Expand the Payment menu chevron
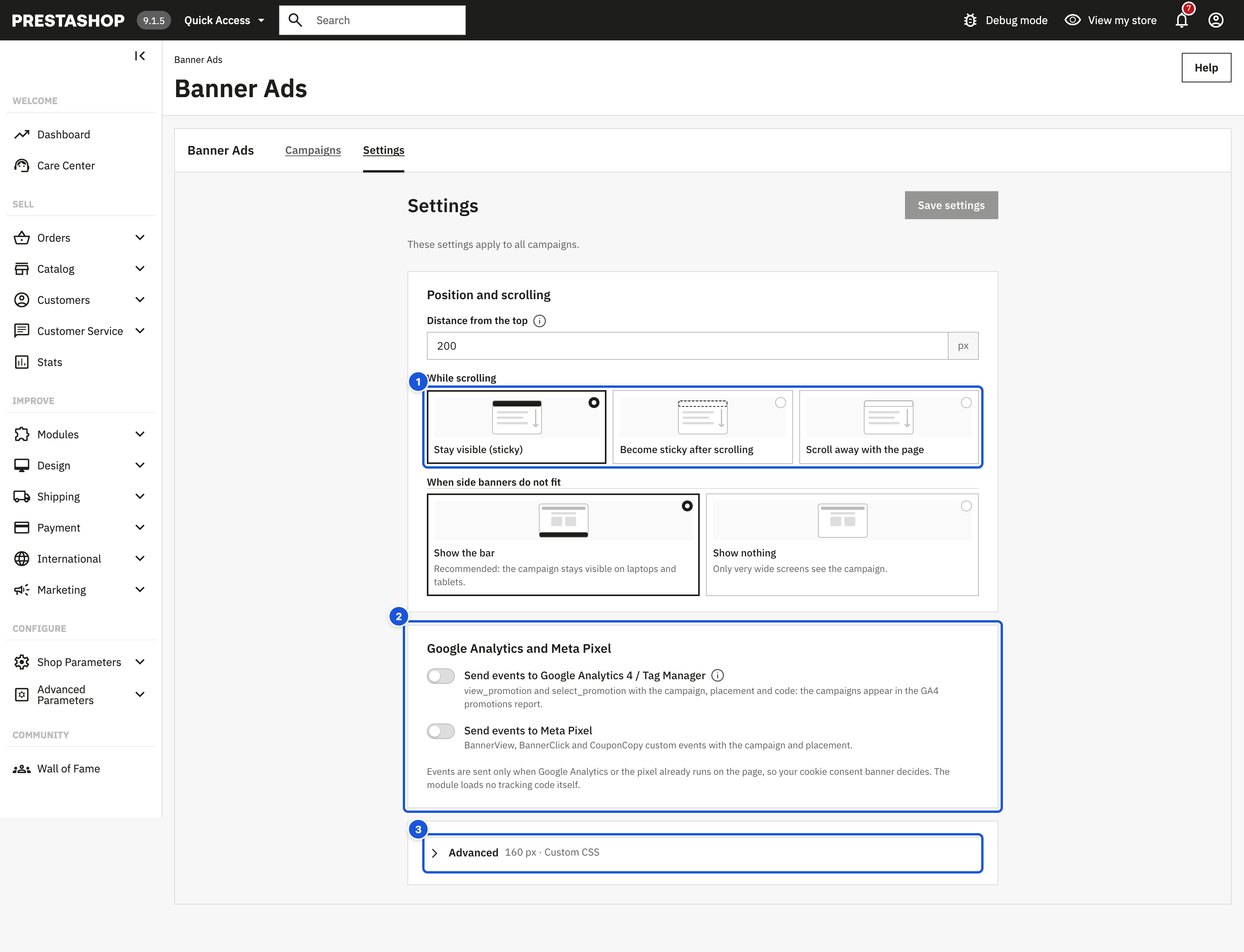Image resolution: width=1244 pixels, height=952 pixels. point(140,528)
